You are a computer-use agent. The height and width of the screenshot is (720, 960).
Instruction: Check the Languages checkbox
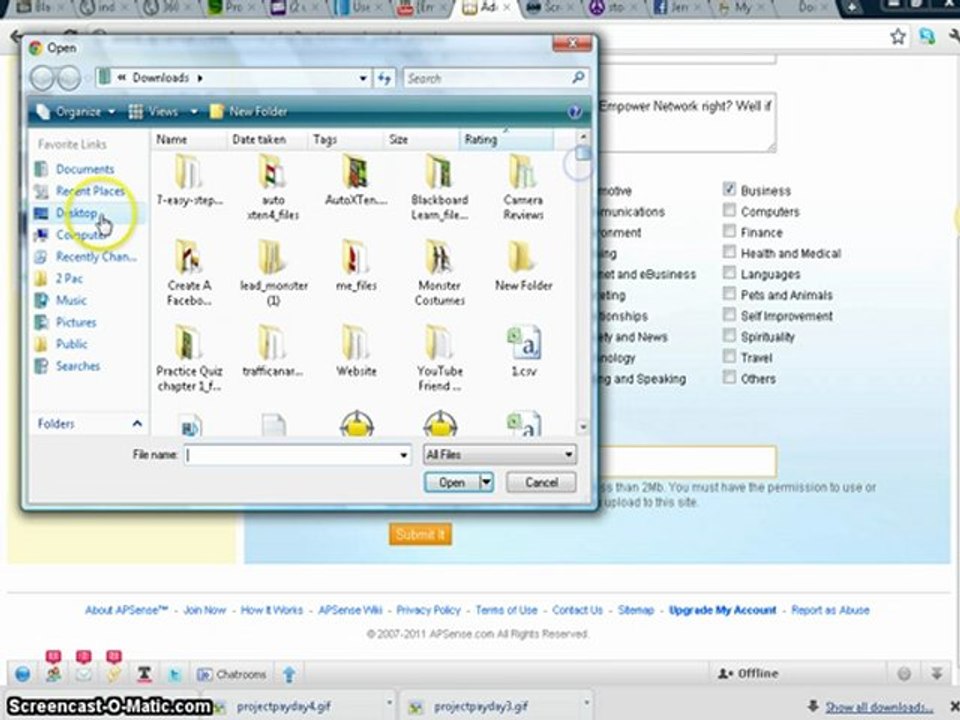pos(729,272)
